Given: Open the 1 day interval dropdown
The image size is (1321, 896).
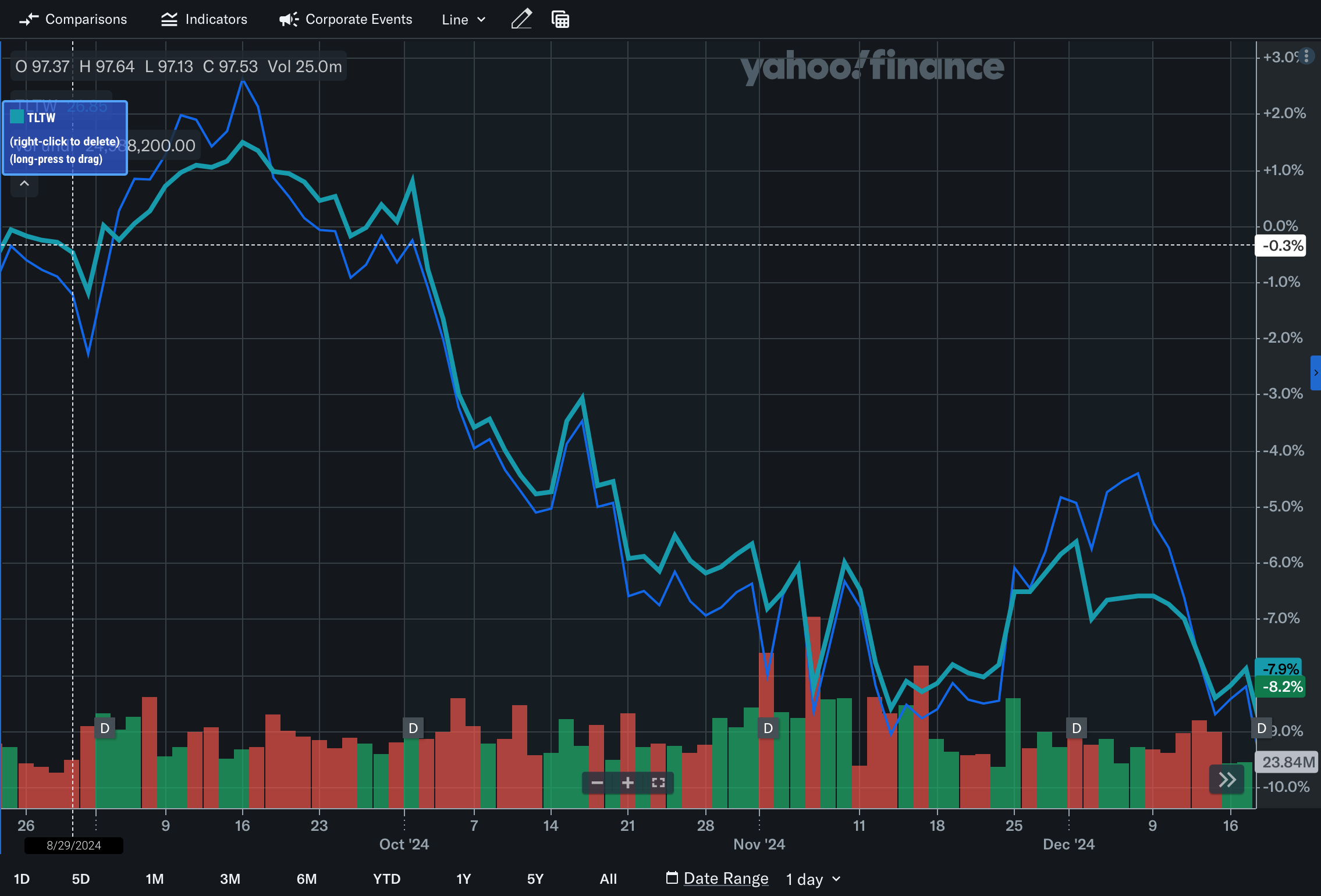Looking at the screenshot, I should (x=813, y=879).
